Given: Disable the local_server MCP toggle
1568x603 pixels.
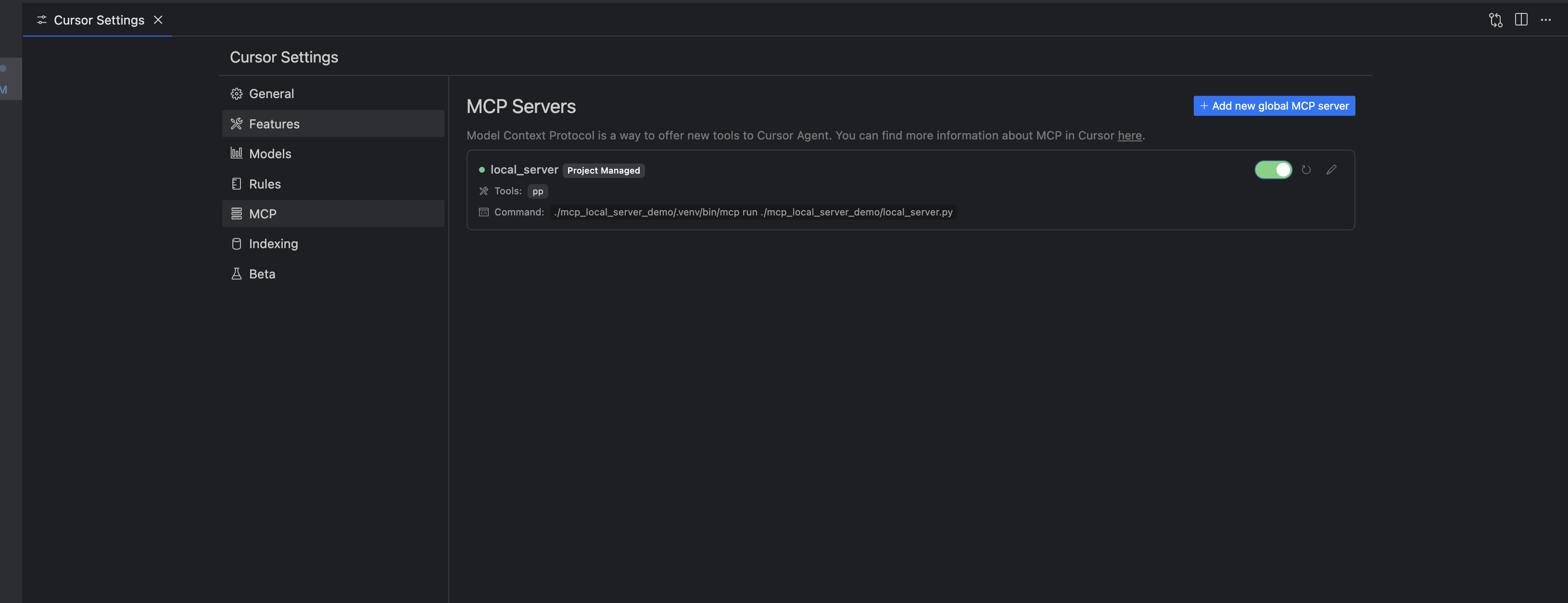Looking at the screenshot, I should pyautogui.click(x=1273, y=170).
